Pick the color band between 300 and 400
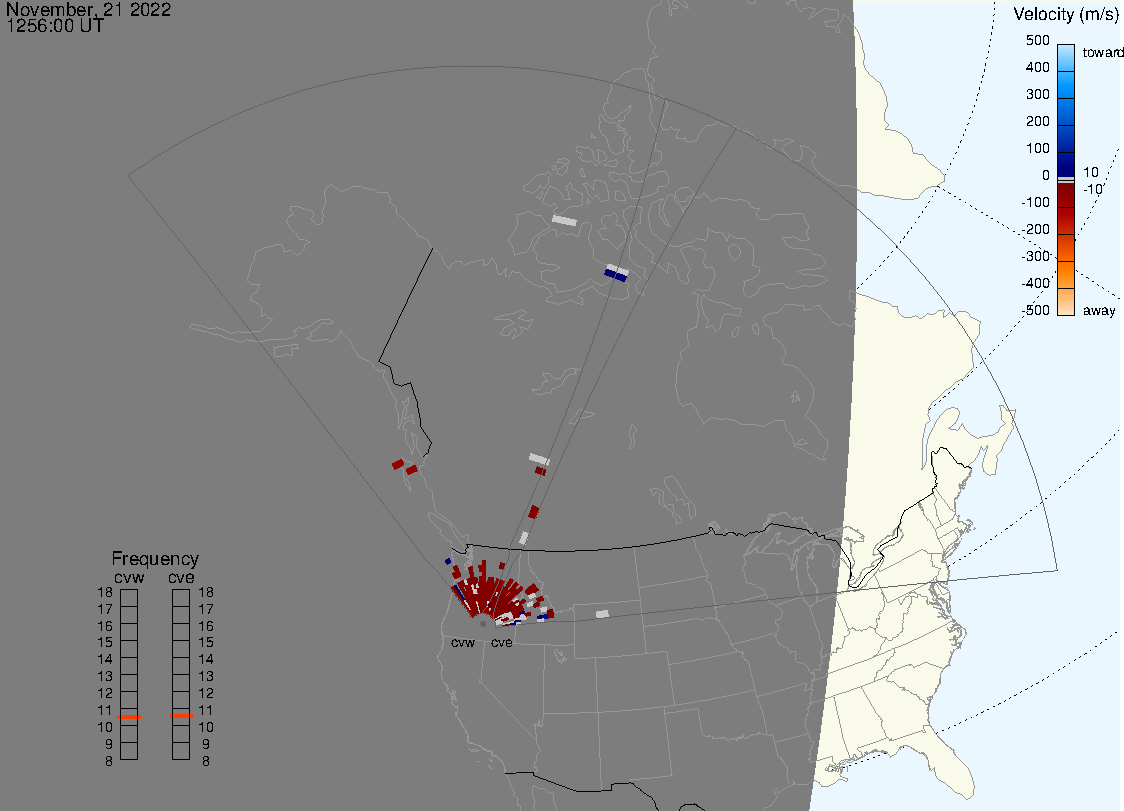This screenshot has width=1124, height=811. pos(1066,85)
